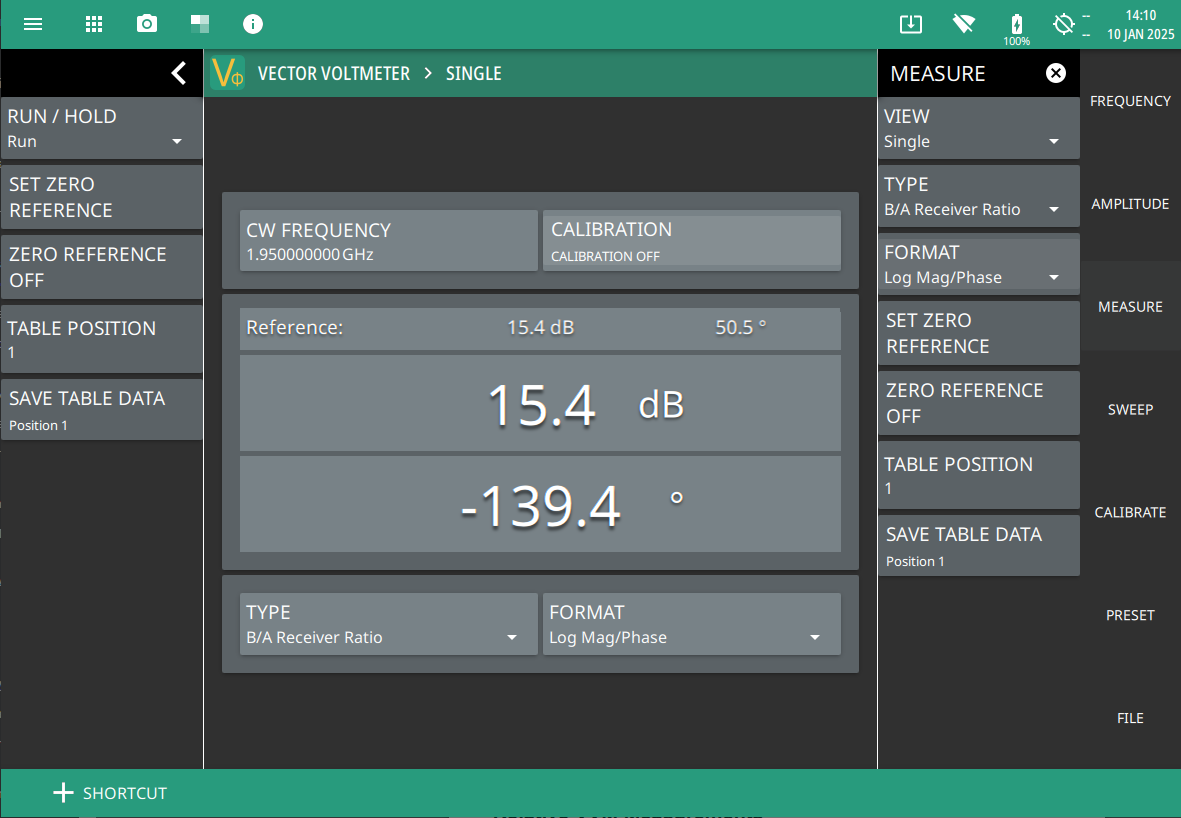Click the Vector Voltmeter mode icon
Image resolution: width=1181 pixels, height=818 pixels.
[x=228, y=73]
